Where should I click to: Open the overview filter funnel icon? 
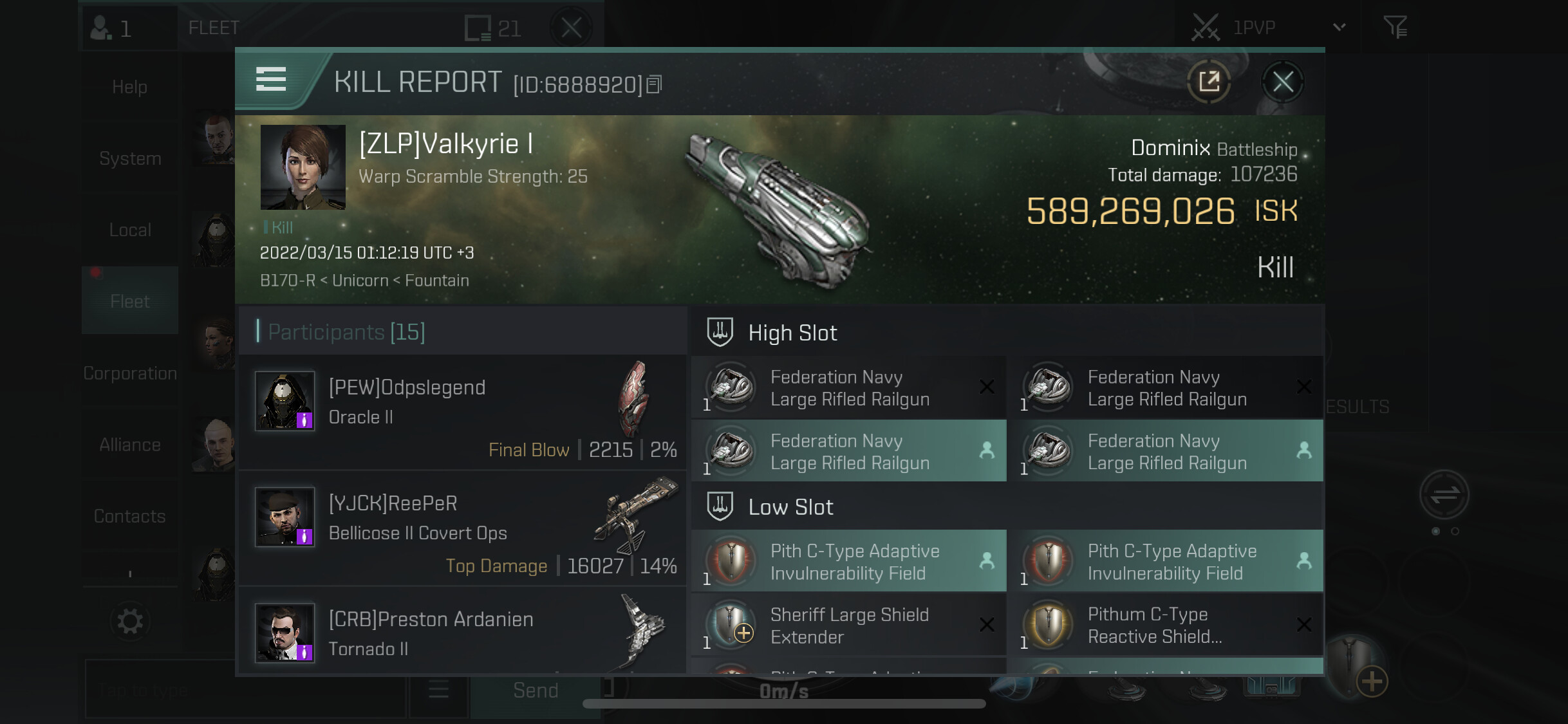click(x=1395, y=28)
